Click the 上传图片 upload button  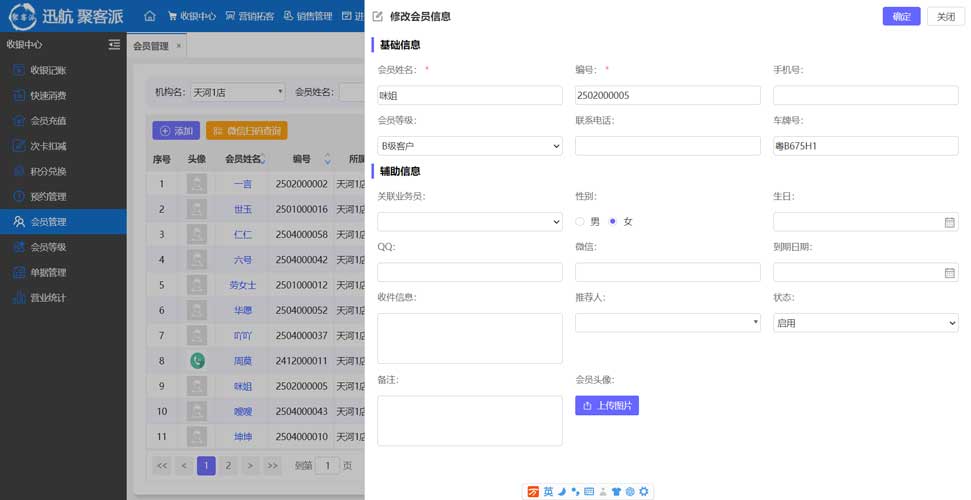(607, 406)
